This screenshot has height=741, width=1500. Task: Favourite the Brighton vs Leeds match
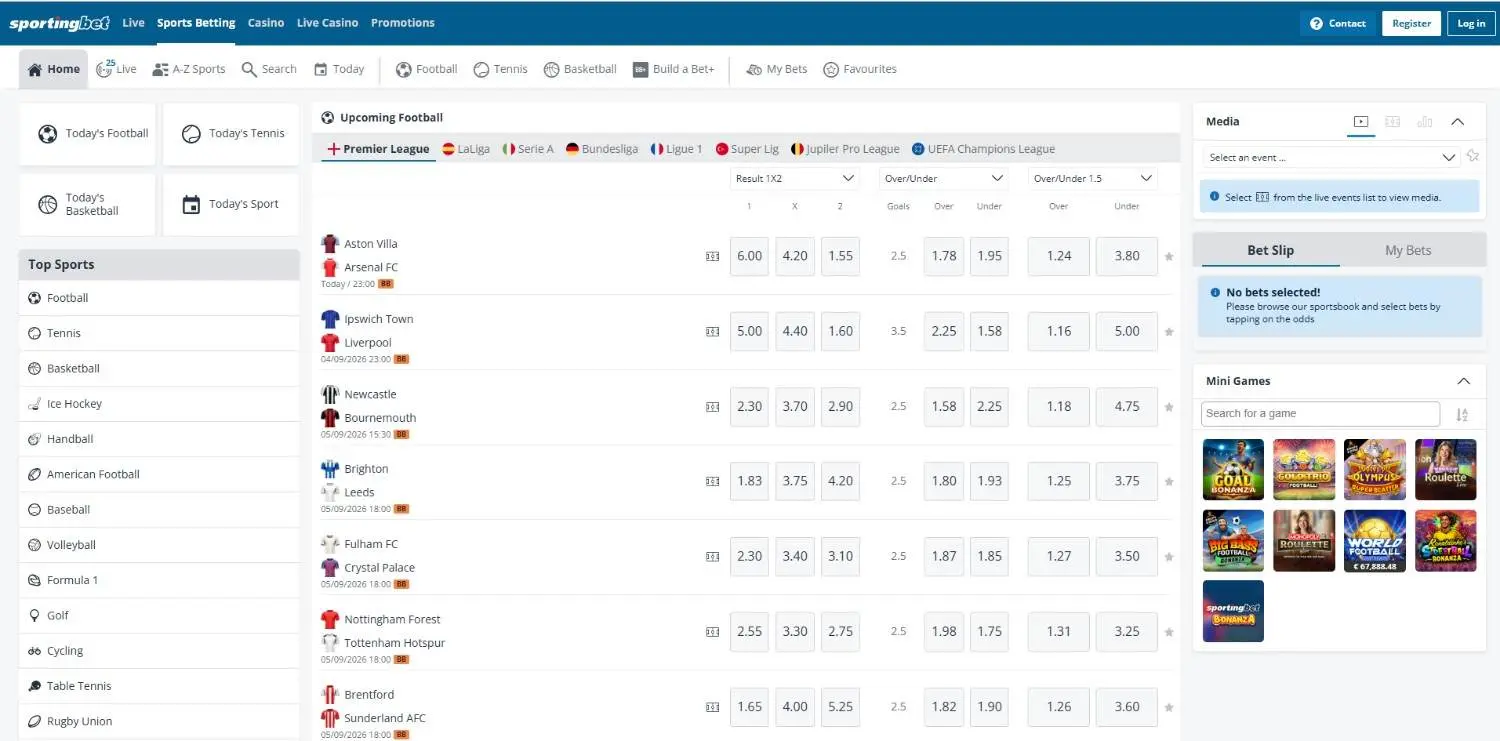pos(1169,481)
